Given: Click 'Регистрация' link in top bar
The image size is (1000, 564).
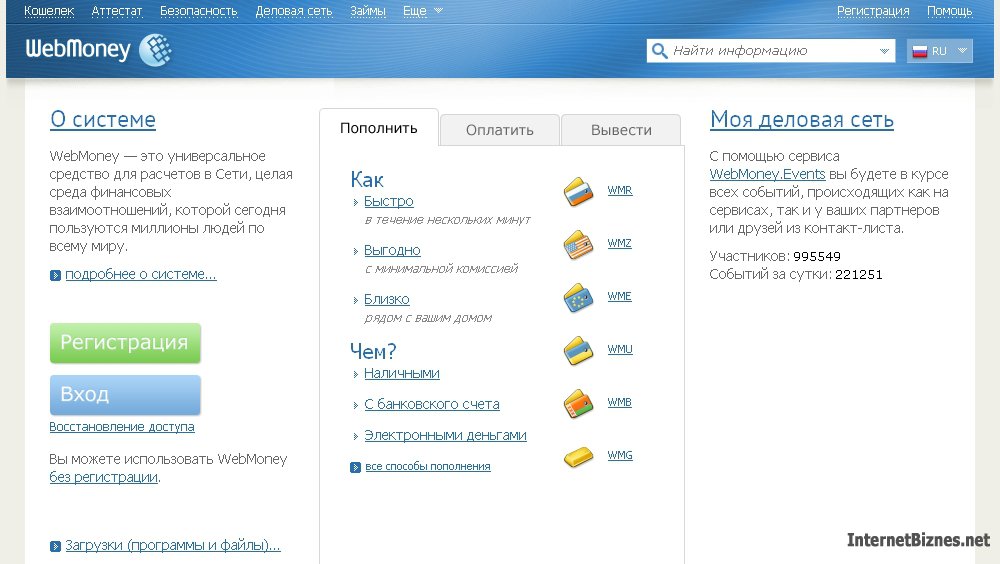Looking at the screenshot, I should point(873,11).
